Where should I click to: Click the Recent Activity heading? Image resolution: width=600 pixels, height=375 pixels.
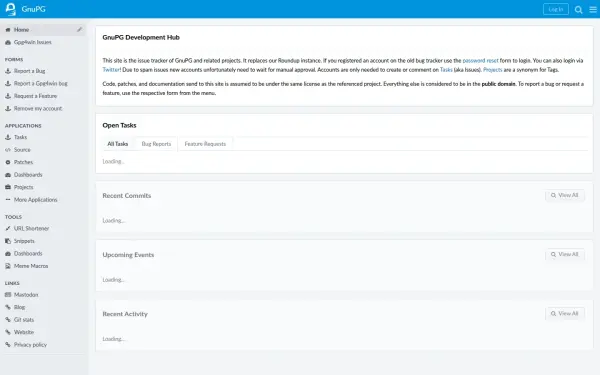tap(125, 314)
